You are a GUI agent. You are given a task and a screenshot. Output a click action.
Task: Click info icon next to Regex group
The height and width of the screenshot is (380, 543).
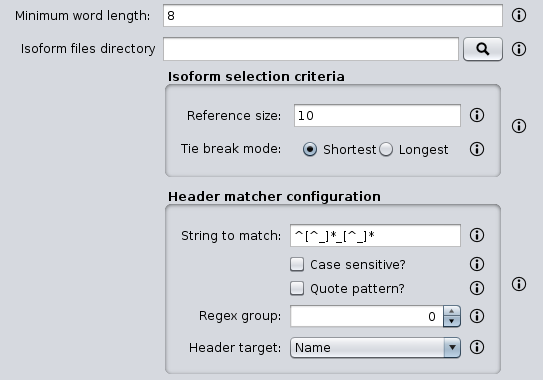(x=477, y=316)
